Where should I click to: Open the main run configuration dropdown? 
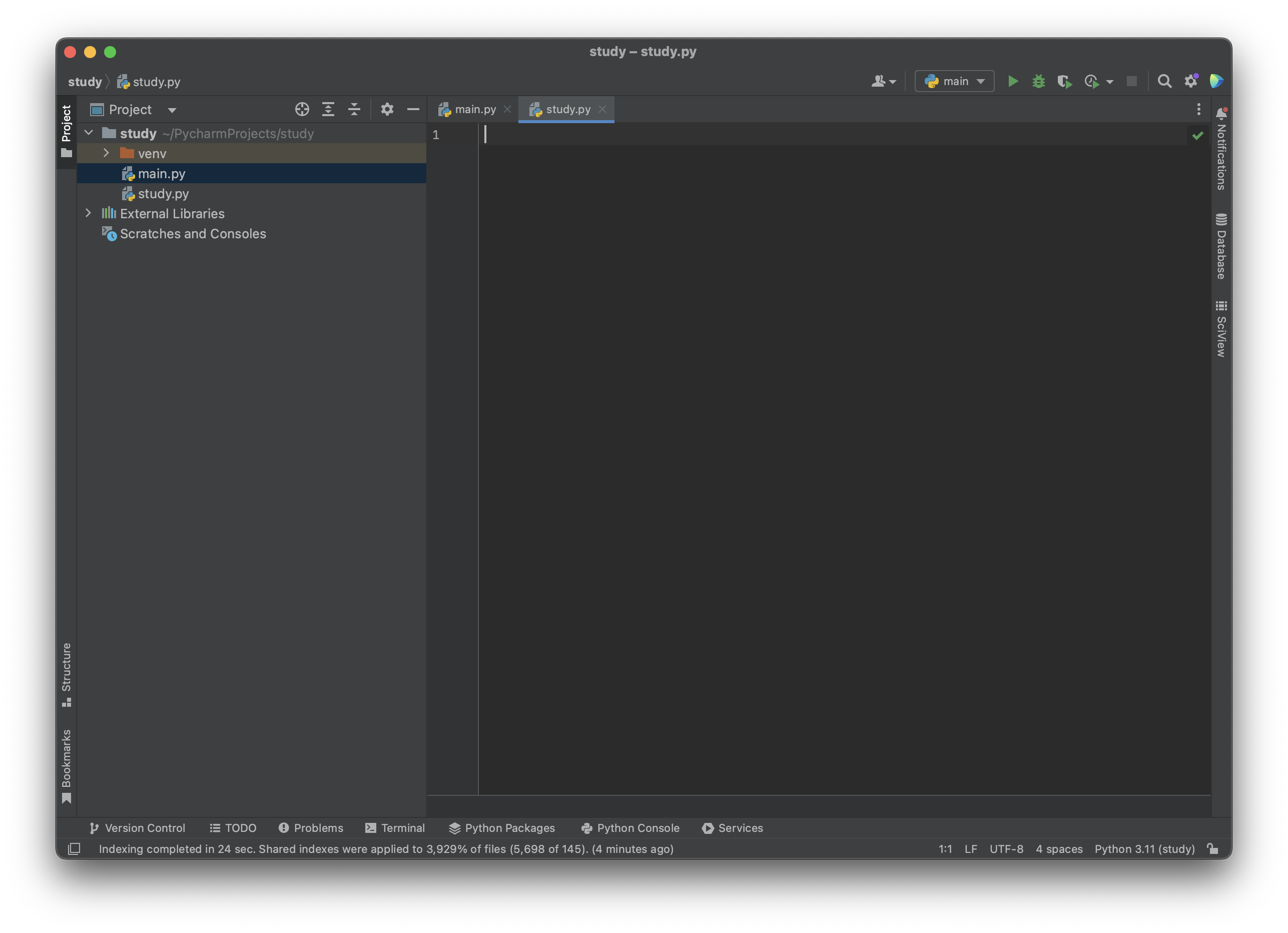(x=955, y=81)
